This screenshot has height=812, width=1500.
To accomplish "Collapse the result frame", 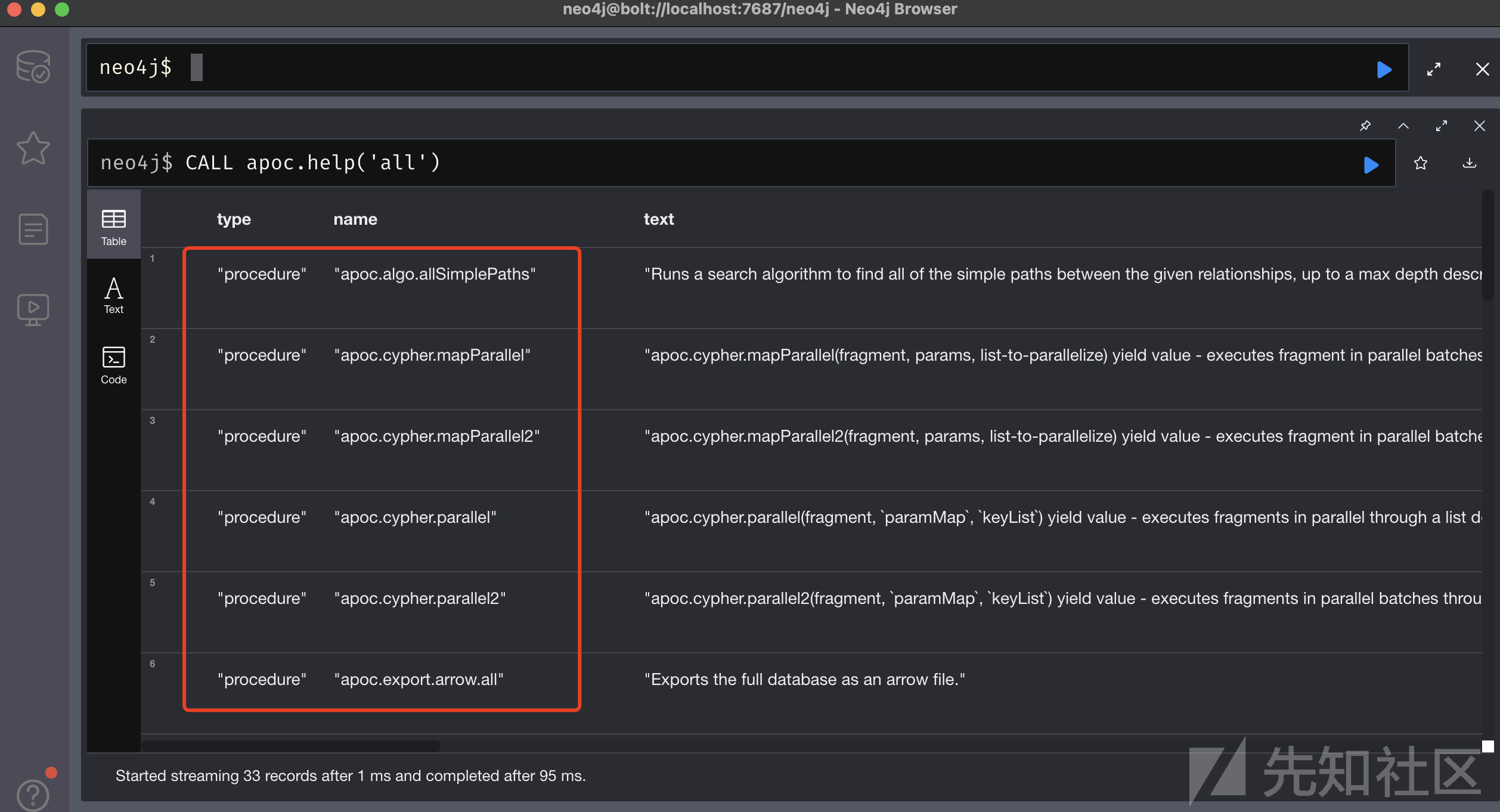I will click(x=1403, y=126).
